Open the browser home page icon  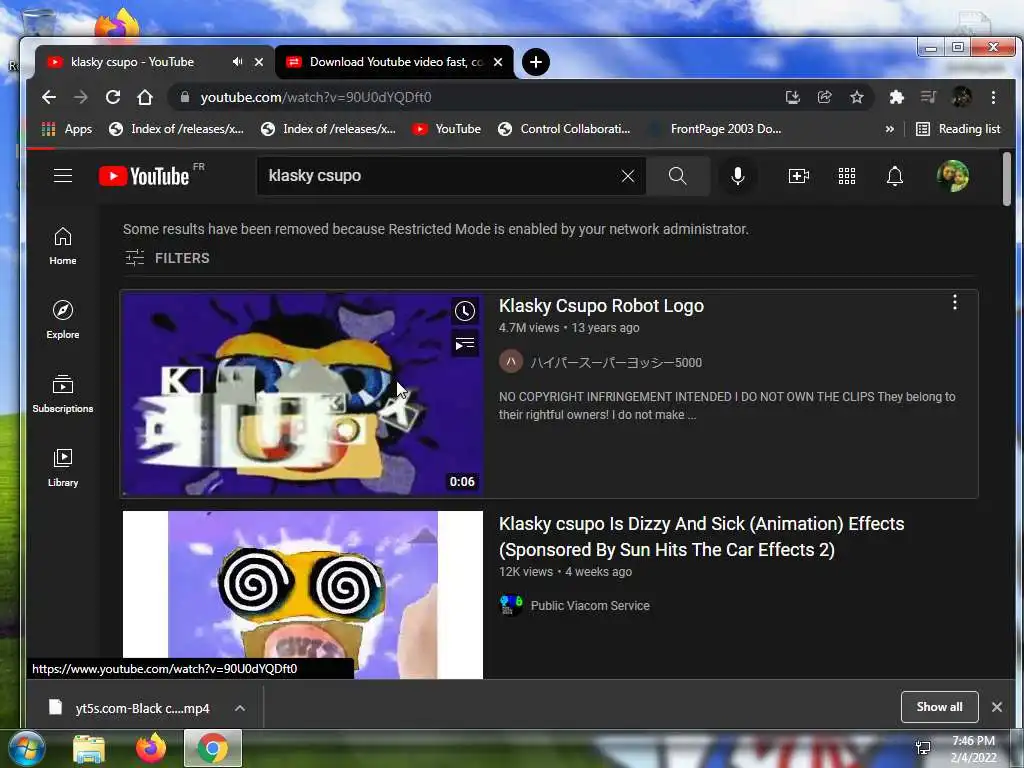[x=144, y=97]
